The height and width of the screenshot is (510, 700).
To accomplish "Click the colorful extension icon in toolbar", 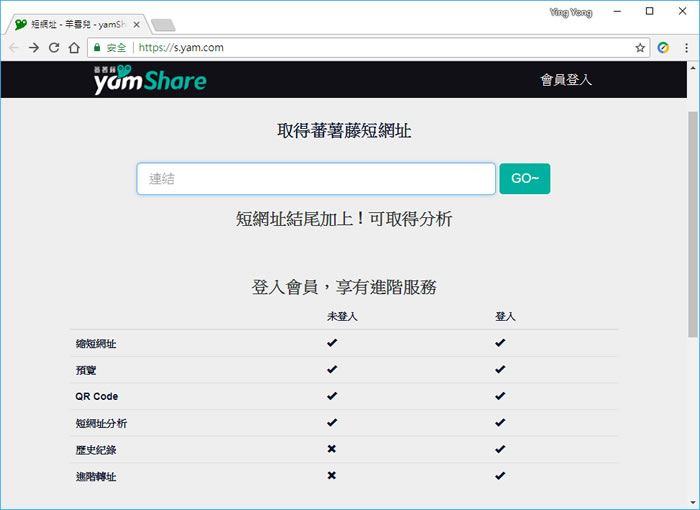I will pos(663,47).
